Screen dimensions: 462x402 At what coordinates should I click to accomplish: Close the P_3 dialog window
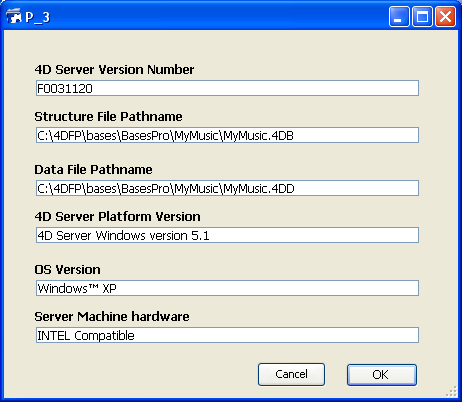coord(446,16)
